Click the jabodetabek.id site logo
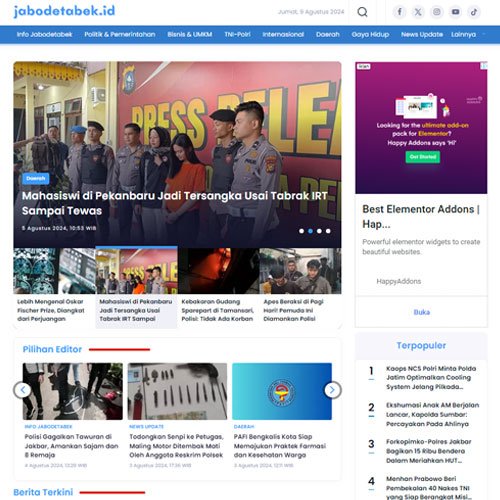The width and height of the screenshot is (500, 500). pos(64,11)
